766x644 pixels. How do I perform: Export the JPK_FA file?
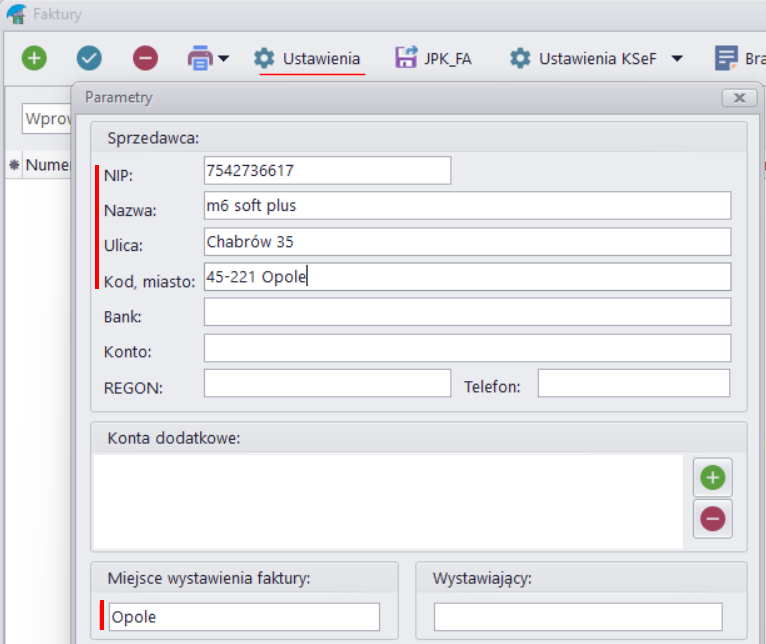click(433, 59)
